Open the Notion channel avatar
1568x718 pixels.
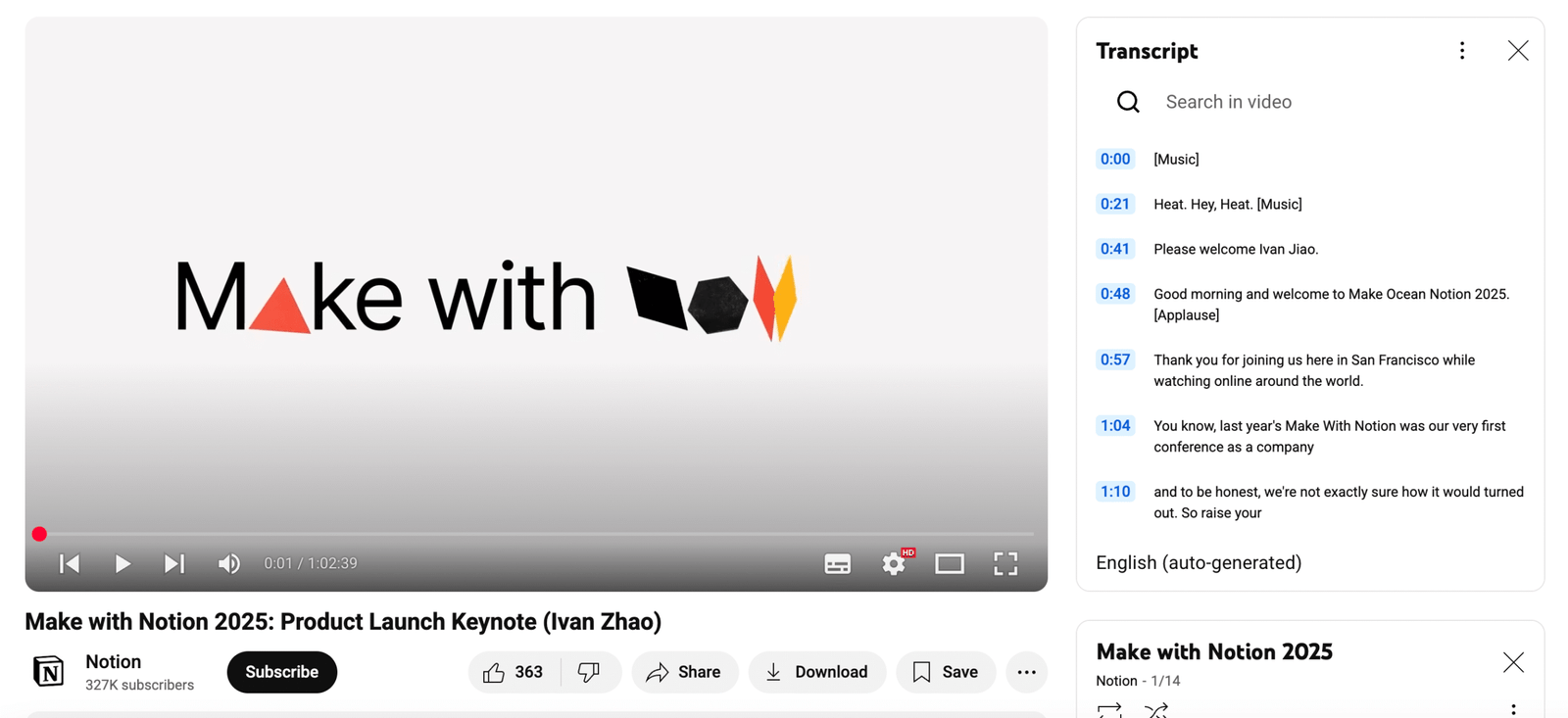pyautogui.click(x=48, y=672)
